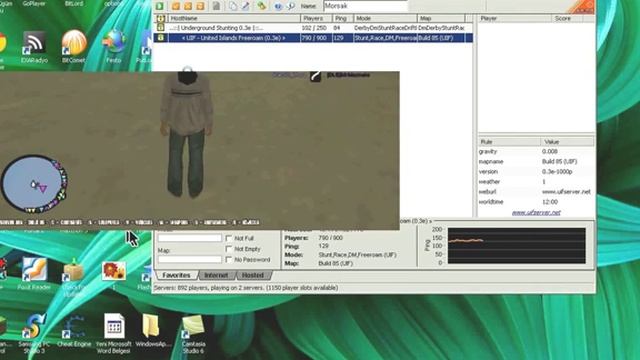Enable the Not Empty filter checkbox

[229, 249]
